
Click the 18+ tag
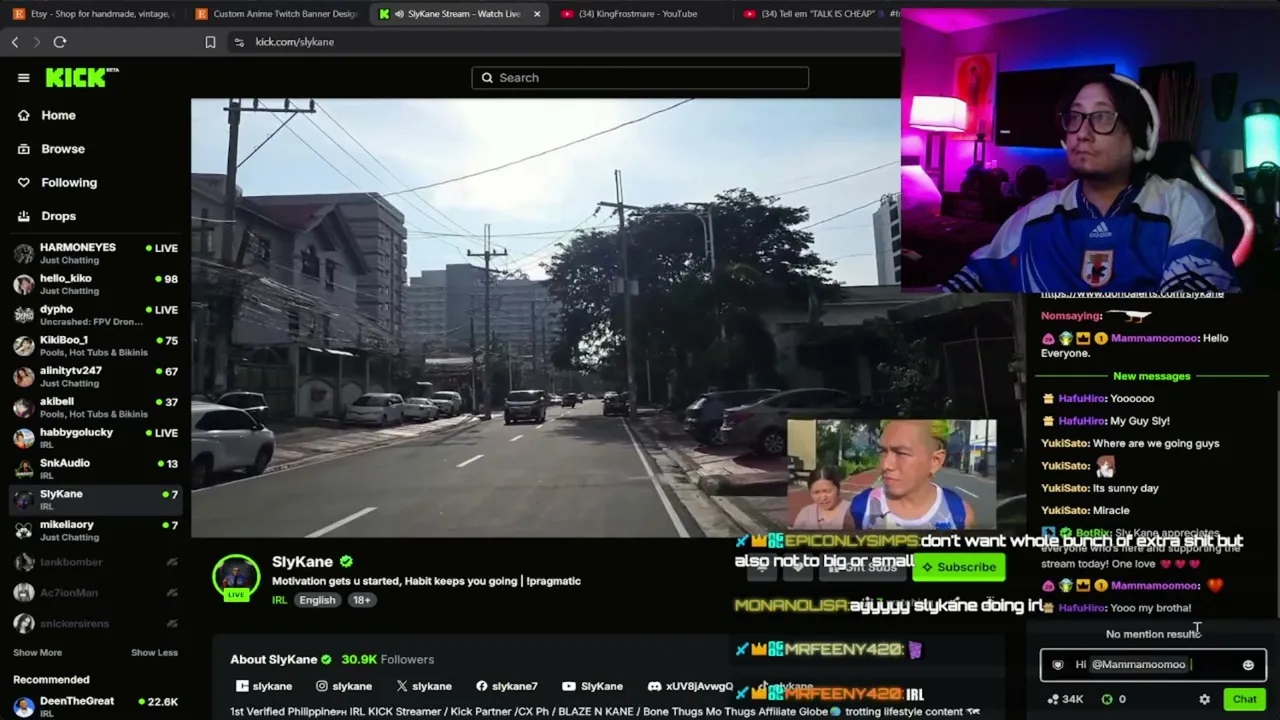click(x=361, y=600)
